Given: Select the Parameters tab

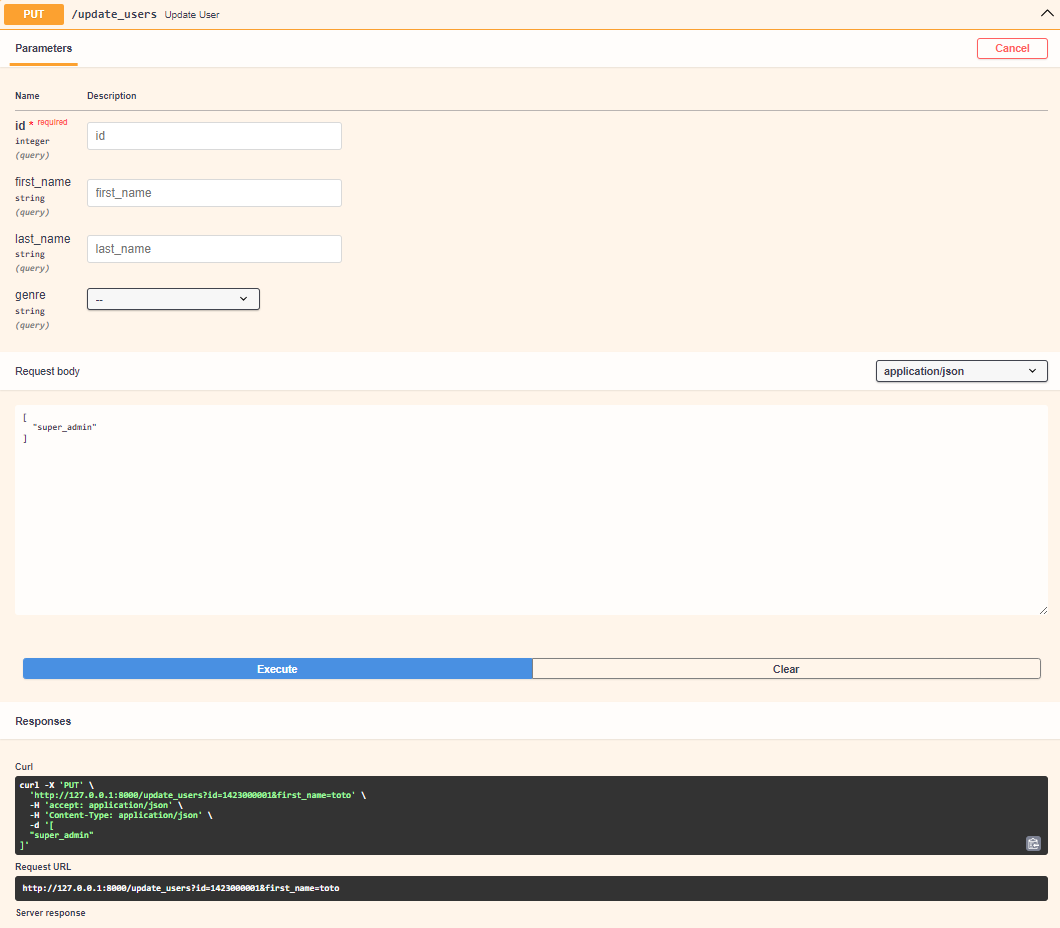Looking at the screenshot, I should [43, 47].
